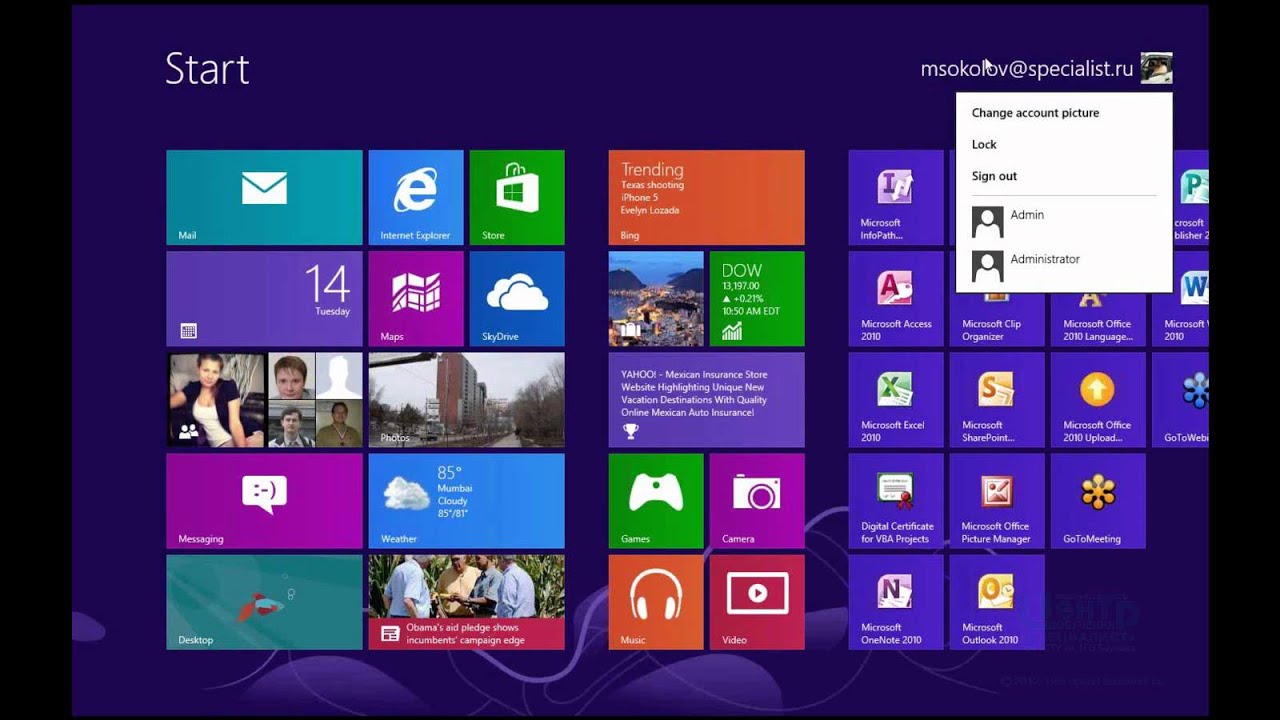1280x720 pixels.
Task: Open the Photos tile
Action: pyautogui.click(x=466, y=399)
